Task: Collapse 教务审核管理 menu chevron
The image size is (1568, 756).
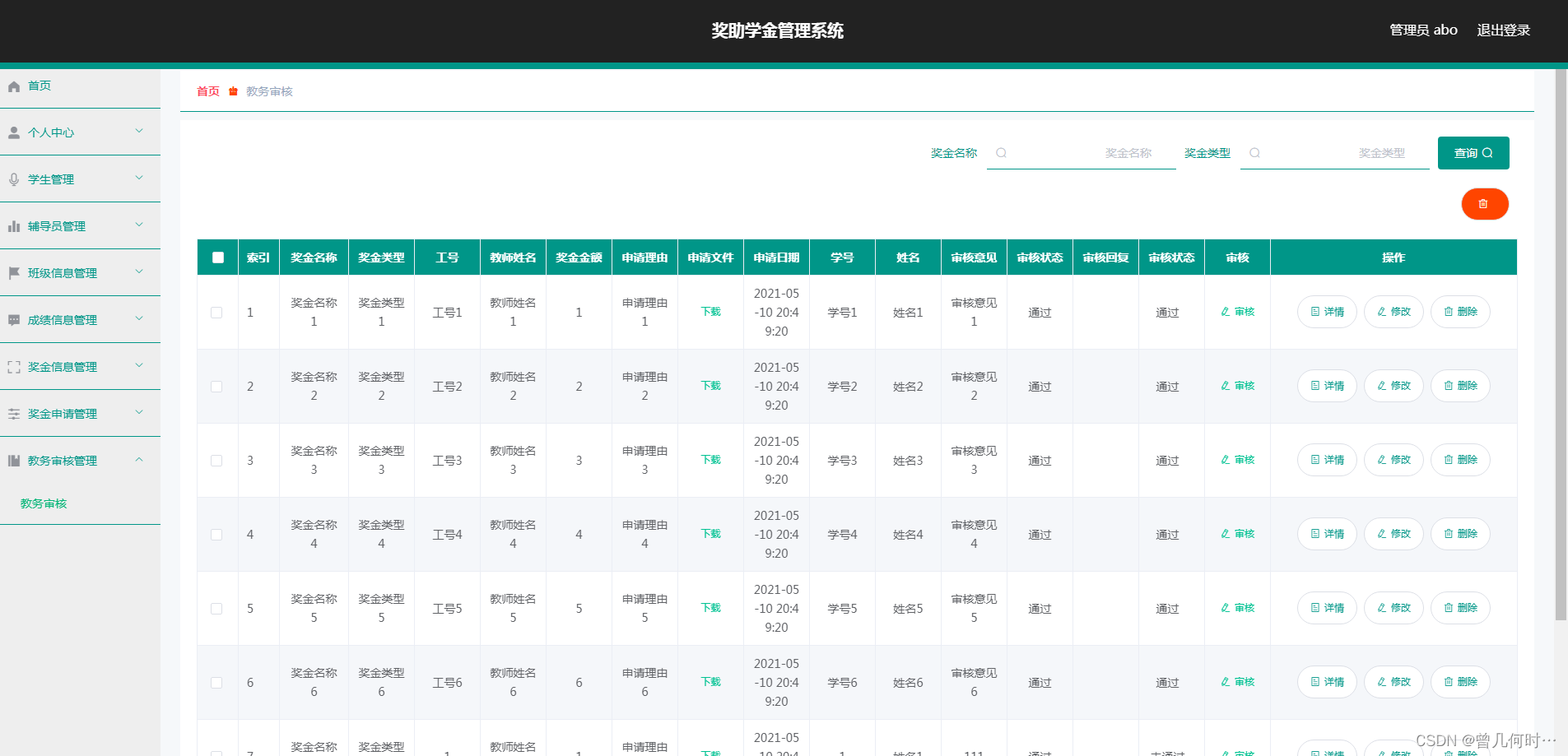Action: coord(139,459)
